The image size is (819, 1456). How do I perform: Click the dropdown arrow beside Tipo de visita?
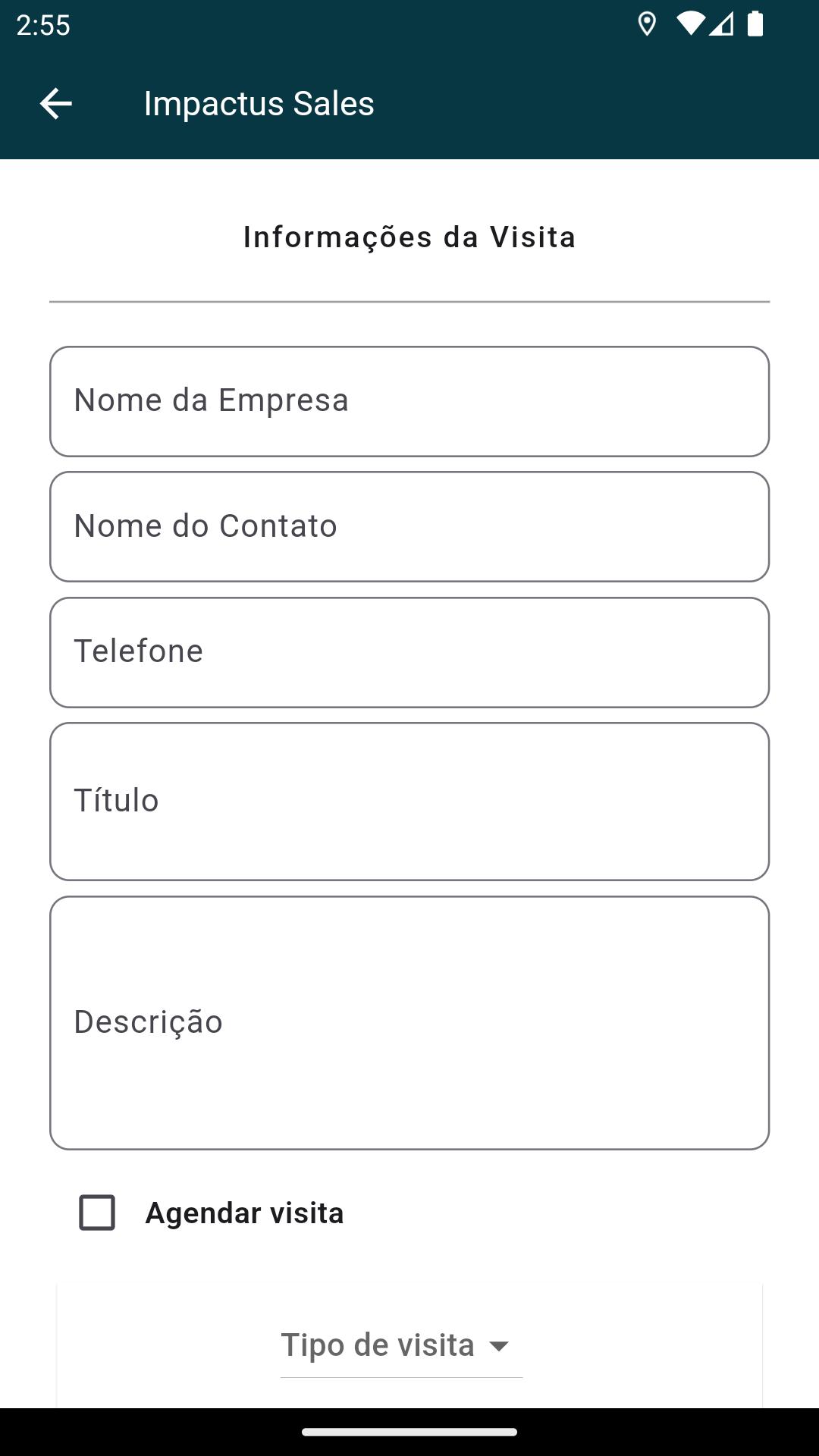(x=499, y=1346)
